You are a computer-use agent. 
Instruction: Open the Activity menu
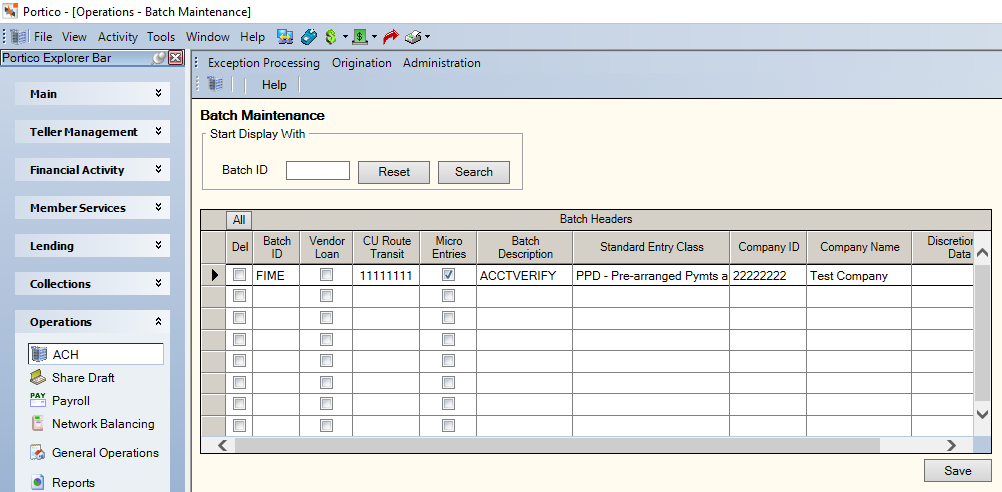[x=118, y=37]
